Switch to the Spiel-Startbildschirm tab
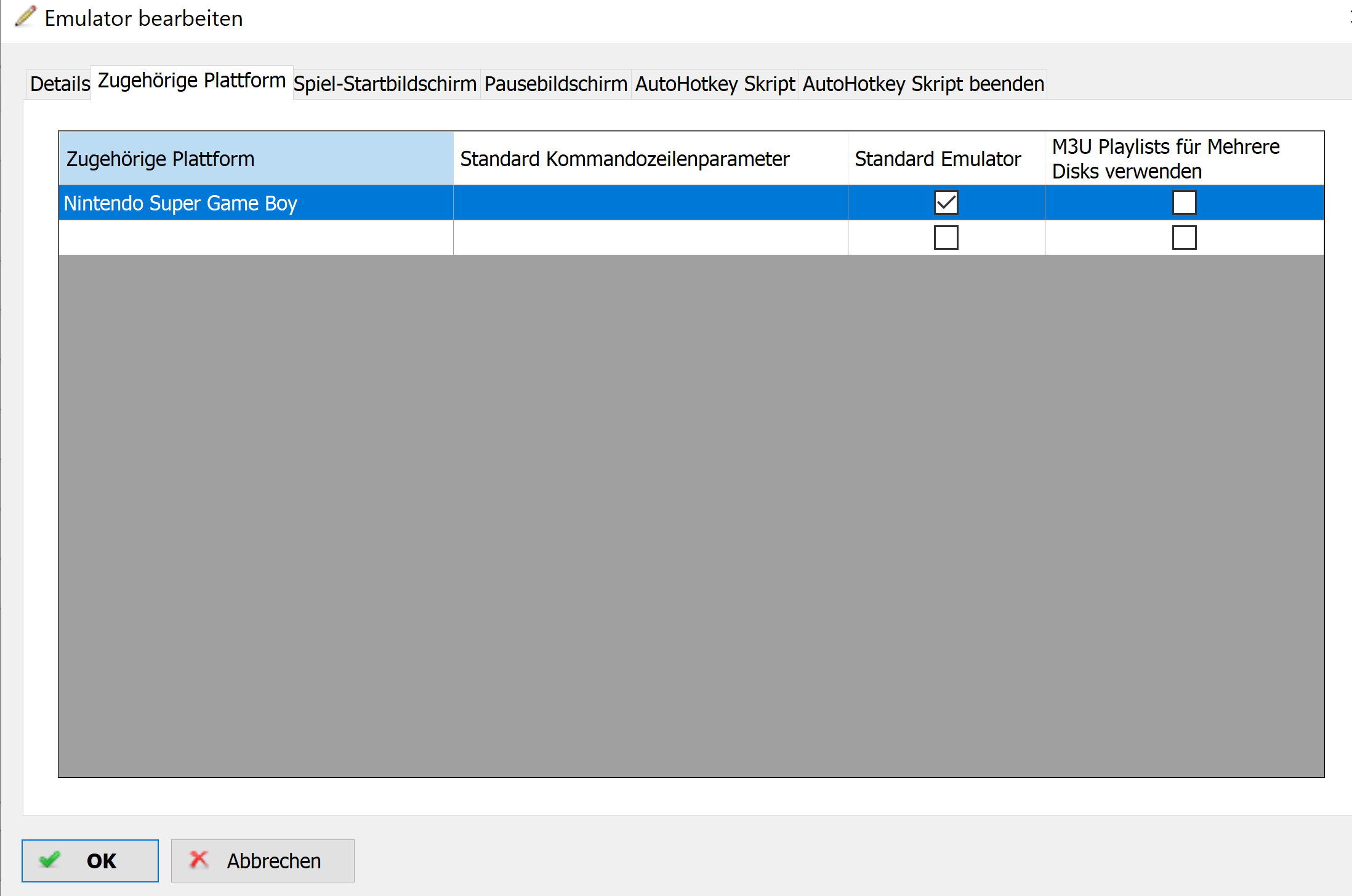The image size is (1352, 896). pyautogui.click(x=385, y=84)
